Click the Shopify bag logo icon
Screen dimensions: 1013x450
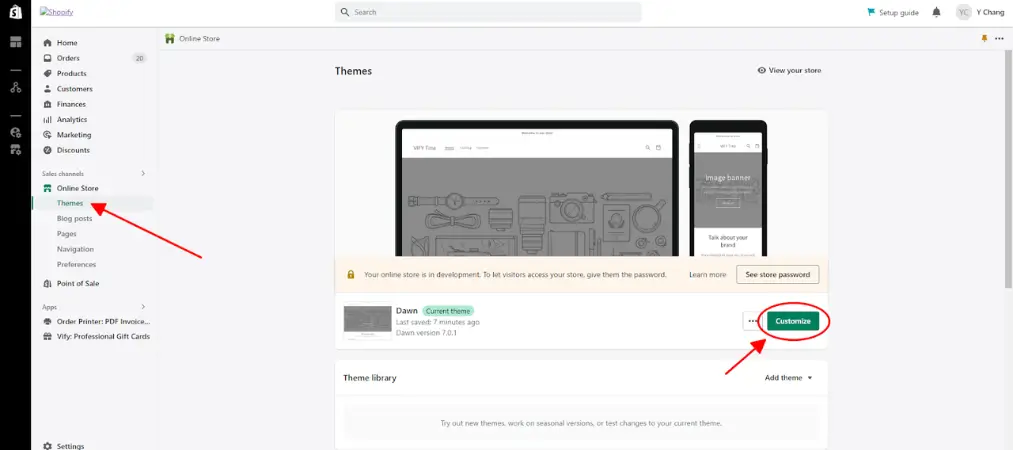click(16, 12)
